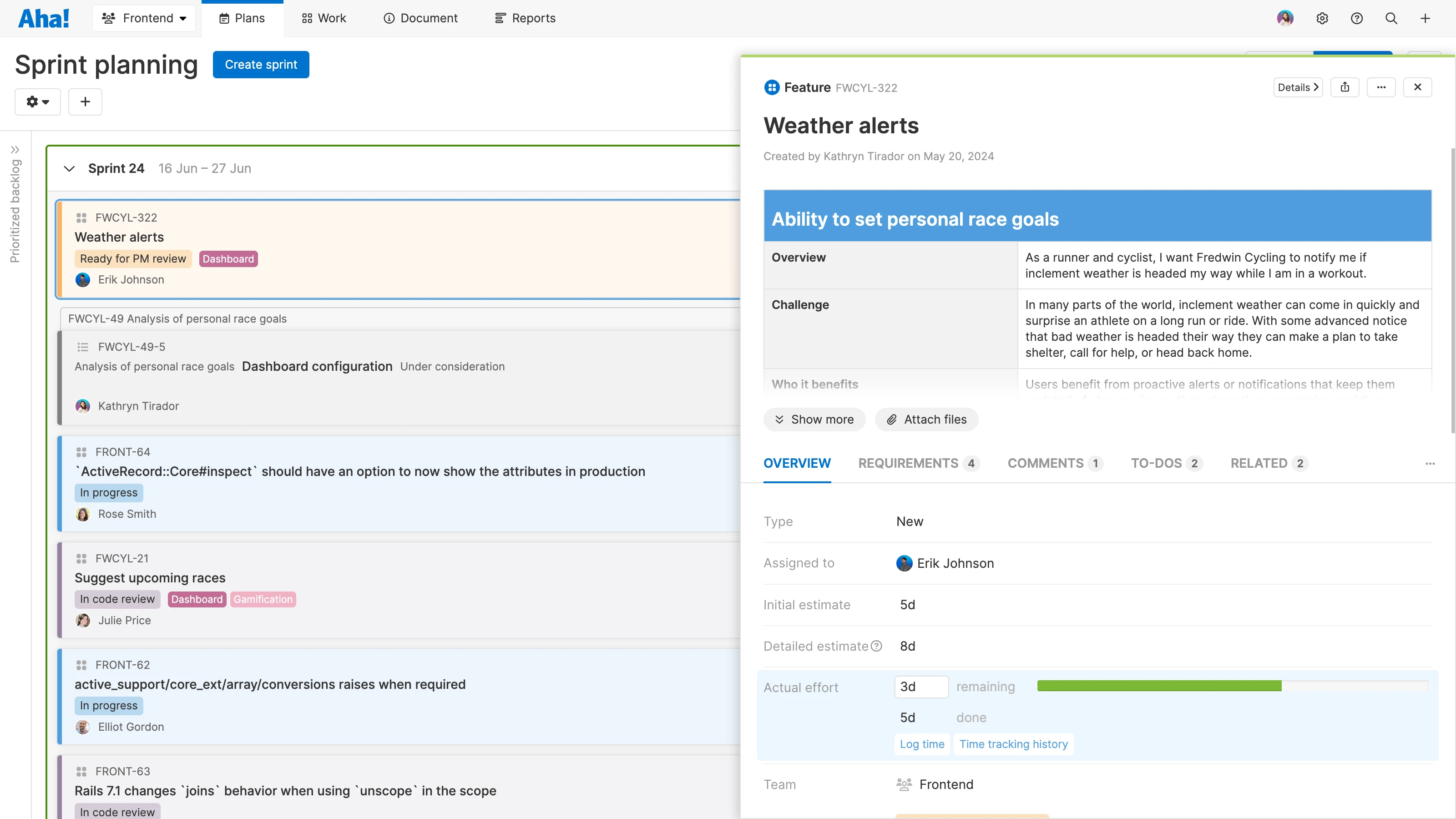Add a new item with plus button
Image resolution: width=1456 pixels, height=819 pixels.
point(85,102)
